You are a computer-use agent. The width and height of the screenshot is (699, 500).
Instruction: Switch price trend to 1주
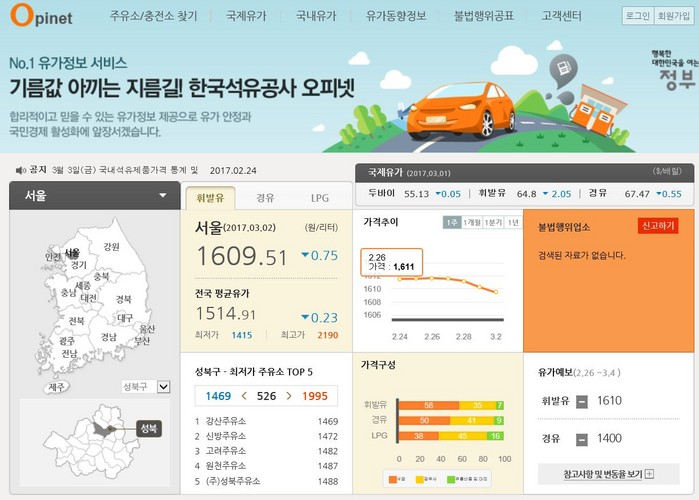[x=452, y=223]
